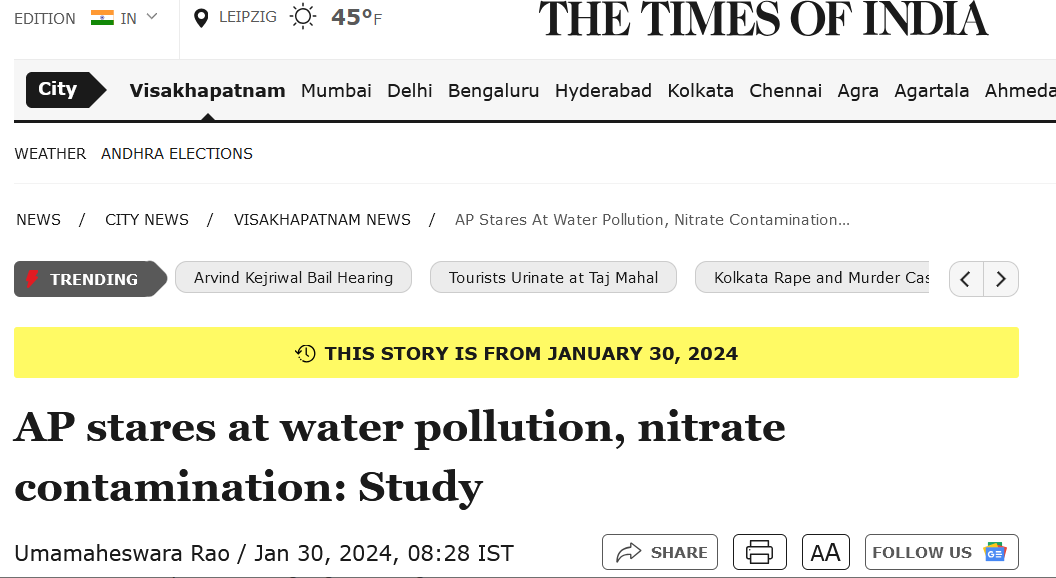Screen dimensions: 1056x578
Task: Go to City News breadcrumb
Action: pyautogui.click(x=147, y=220)
